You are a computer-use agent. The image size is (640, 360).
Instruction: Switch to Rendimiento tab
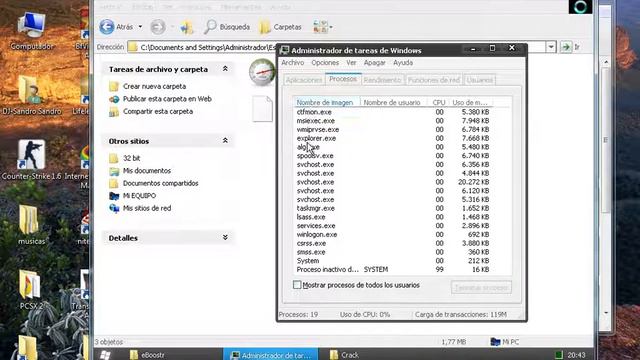pos(382,80)
